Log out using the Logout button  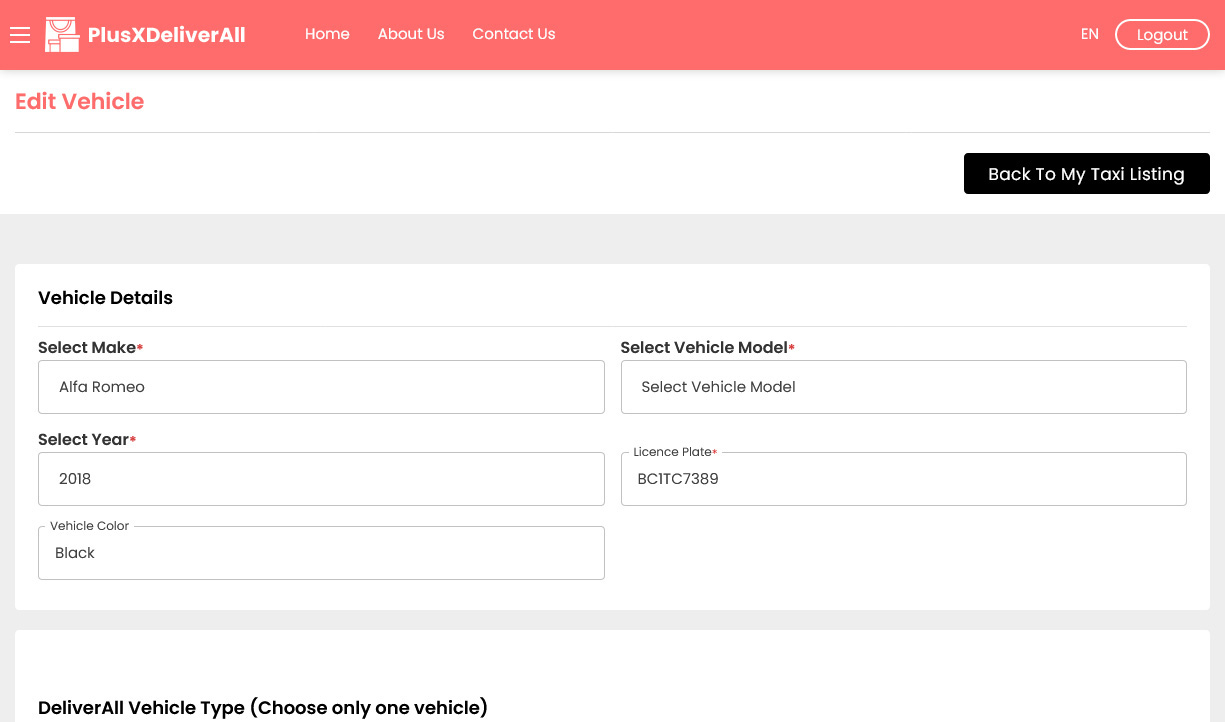pyautogui.click(x=1162, y=35)
